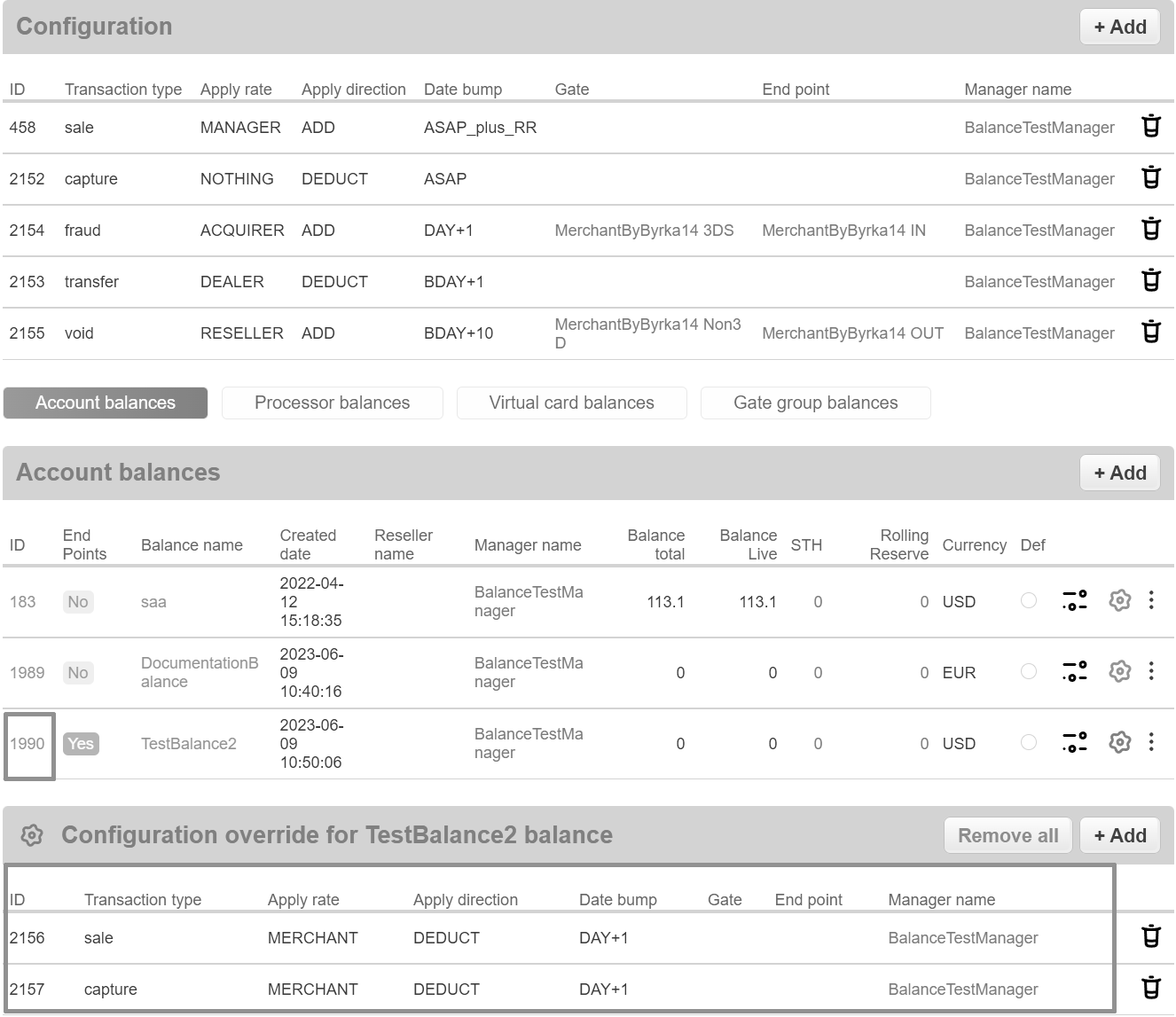Viewport: 1176px width, 1017px height.
Task: Click Remove all overrides button
Action: point(1007,835)
